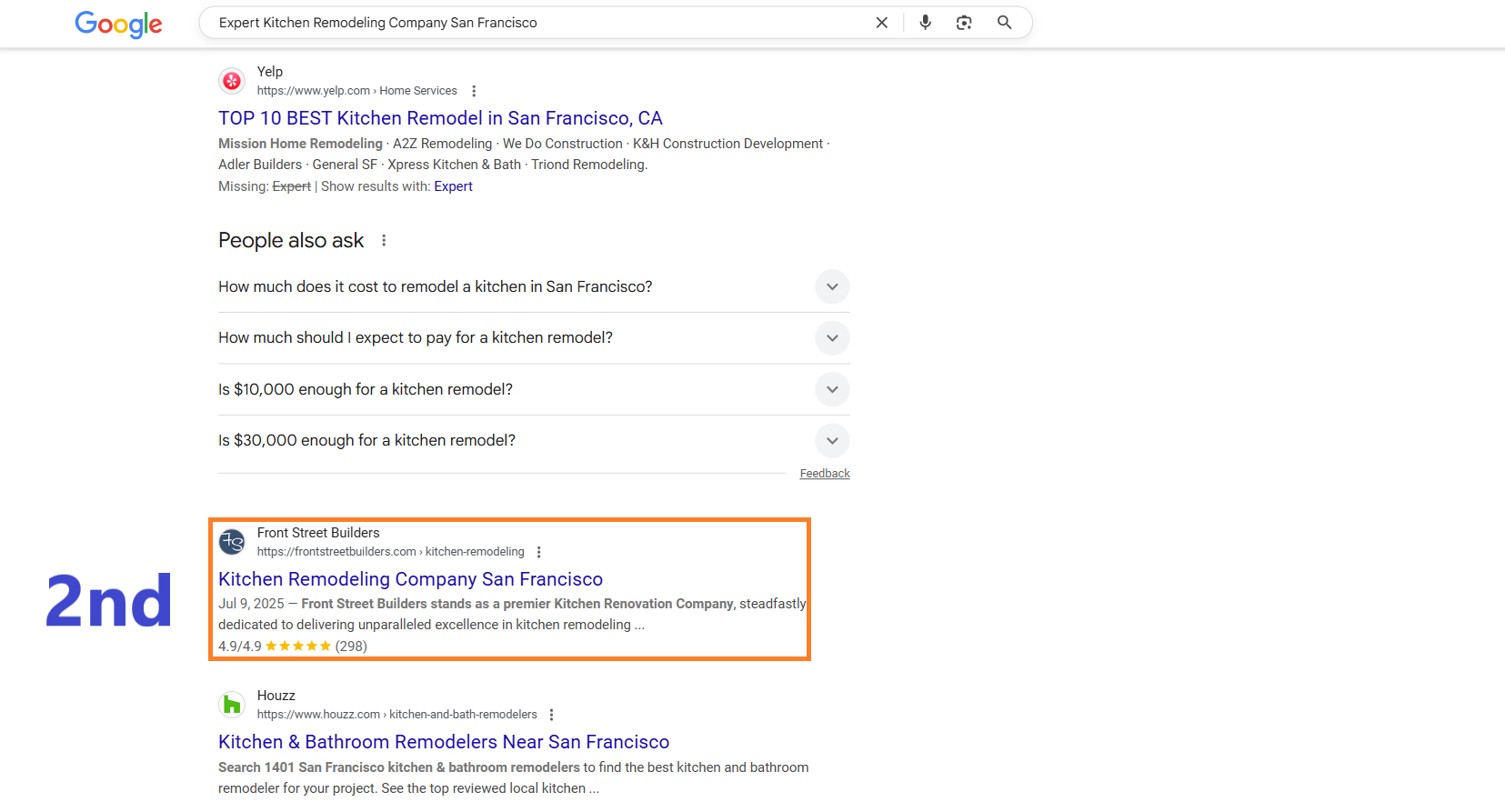Viewport: 1505px width, 812px height.
Task: Click the yelp.com Home Services URL
Action: [356, 91]
